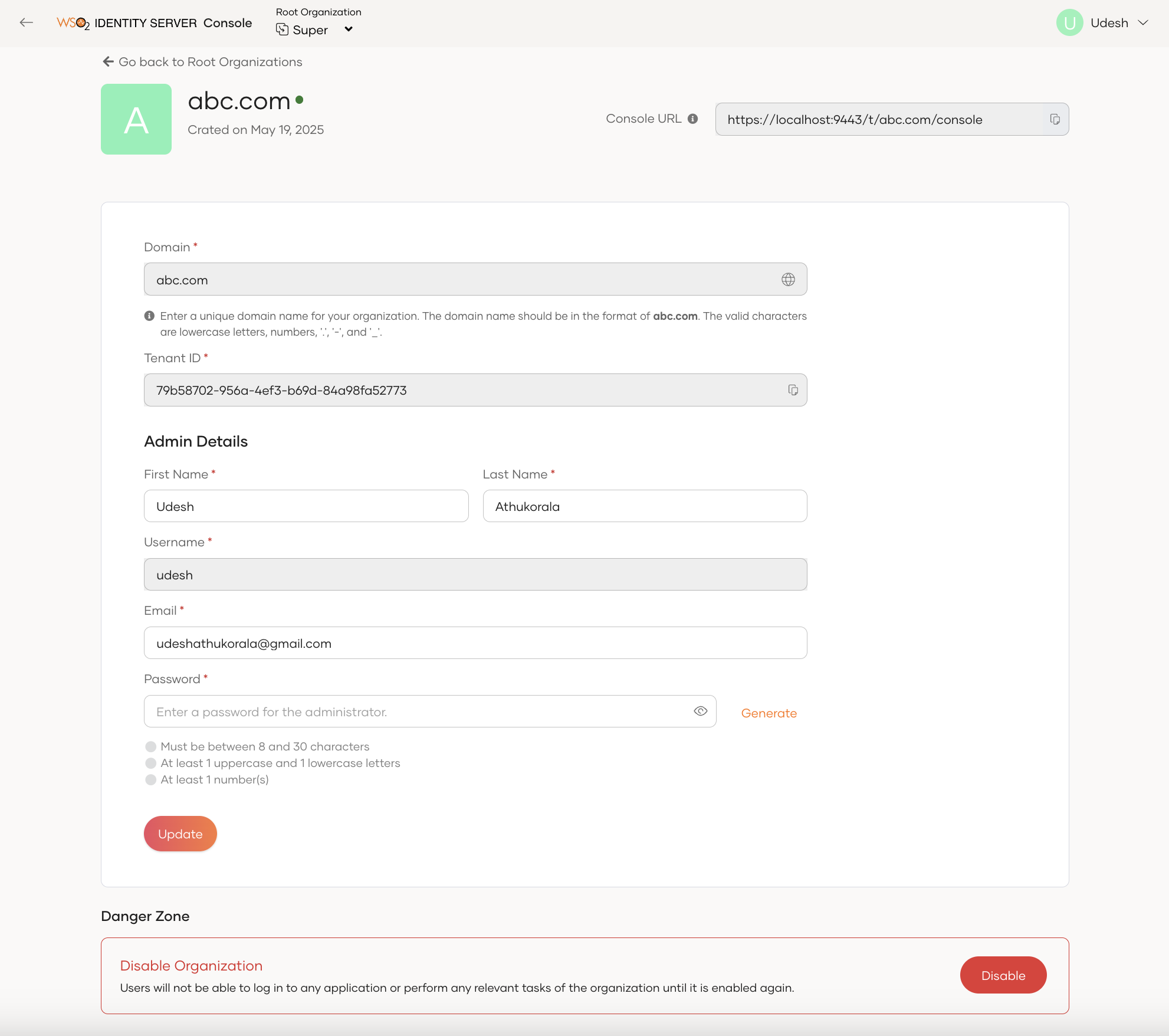Click the back arrow in top header
The height and width of the screenshot is (1036, 1169).
(26, 22)
